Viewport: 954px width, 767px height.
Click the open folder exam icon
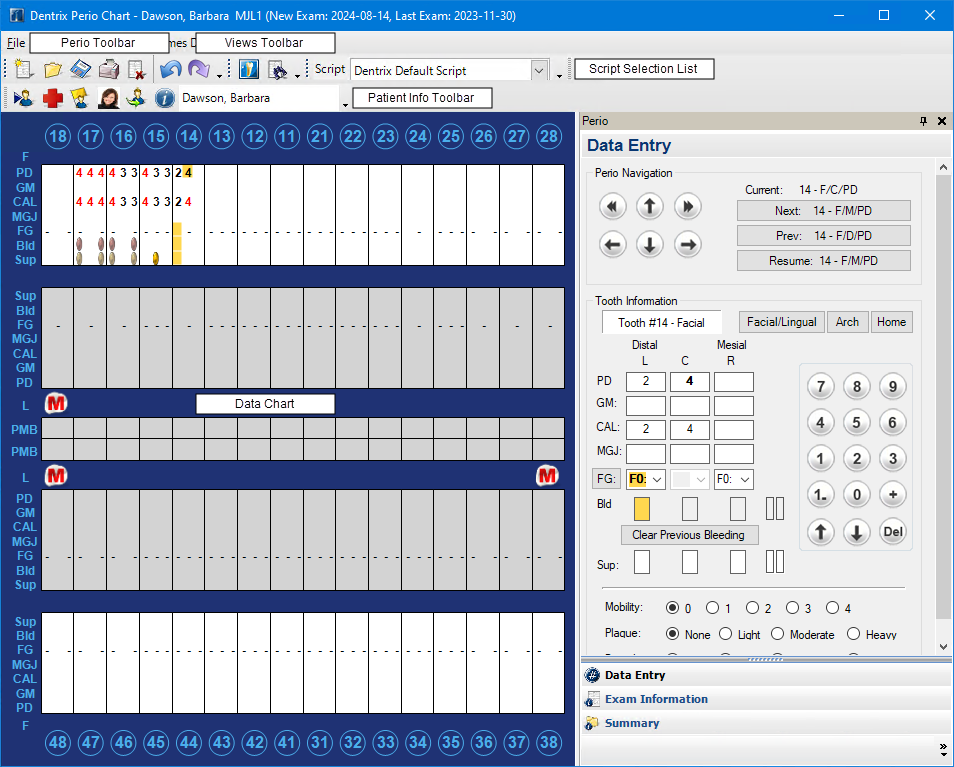coord(53,70)
